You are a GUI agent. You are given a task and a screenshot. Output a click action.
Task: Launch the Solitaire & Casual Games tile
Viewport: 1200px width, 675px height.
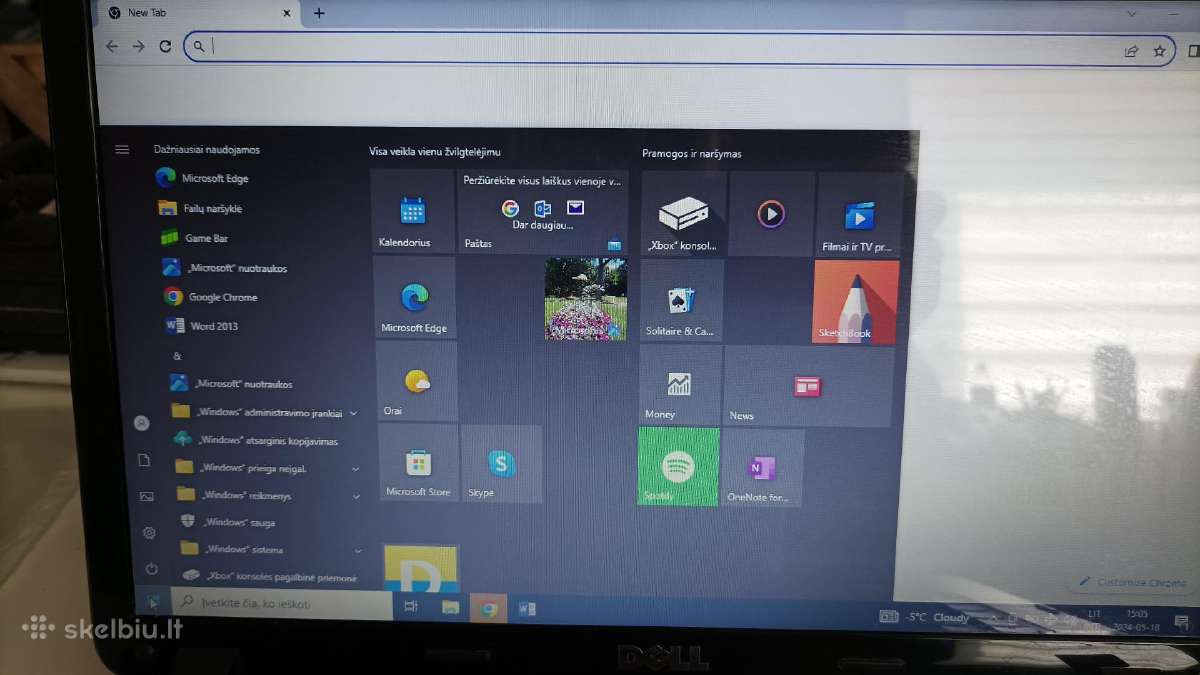coord(681,300)
